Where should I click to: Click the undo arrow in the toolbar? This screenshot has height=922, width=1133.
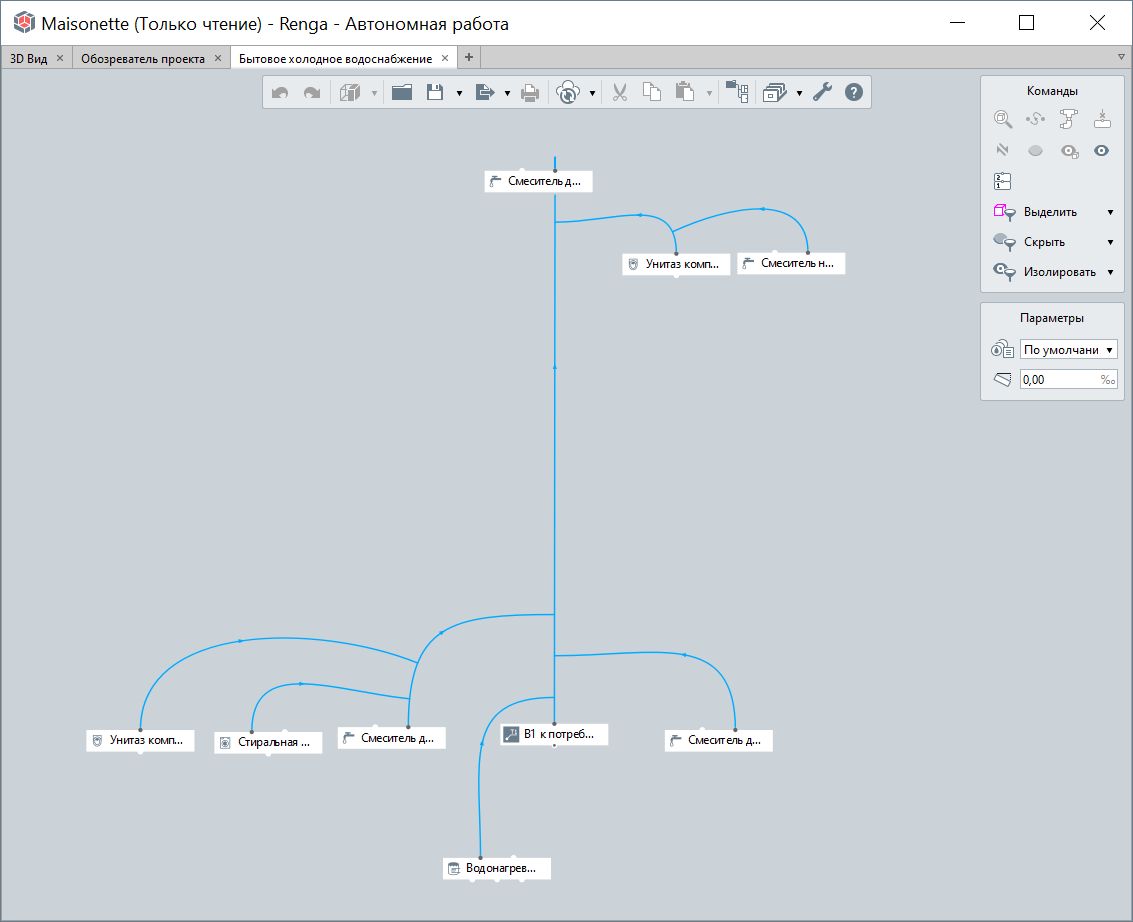280,92
